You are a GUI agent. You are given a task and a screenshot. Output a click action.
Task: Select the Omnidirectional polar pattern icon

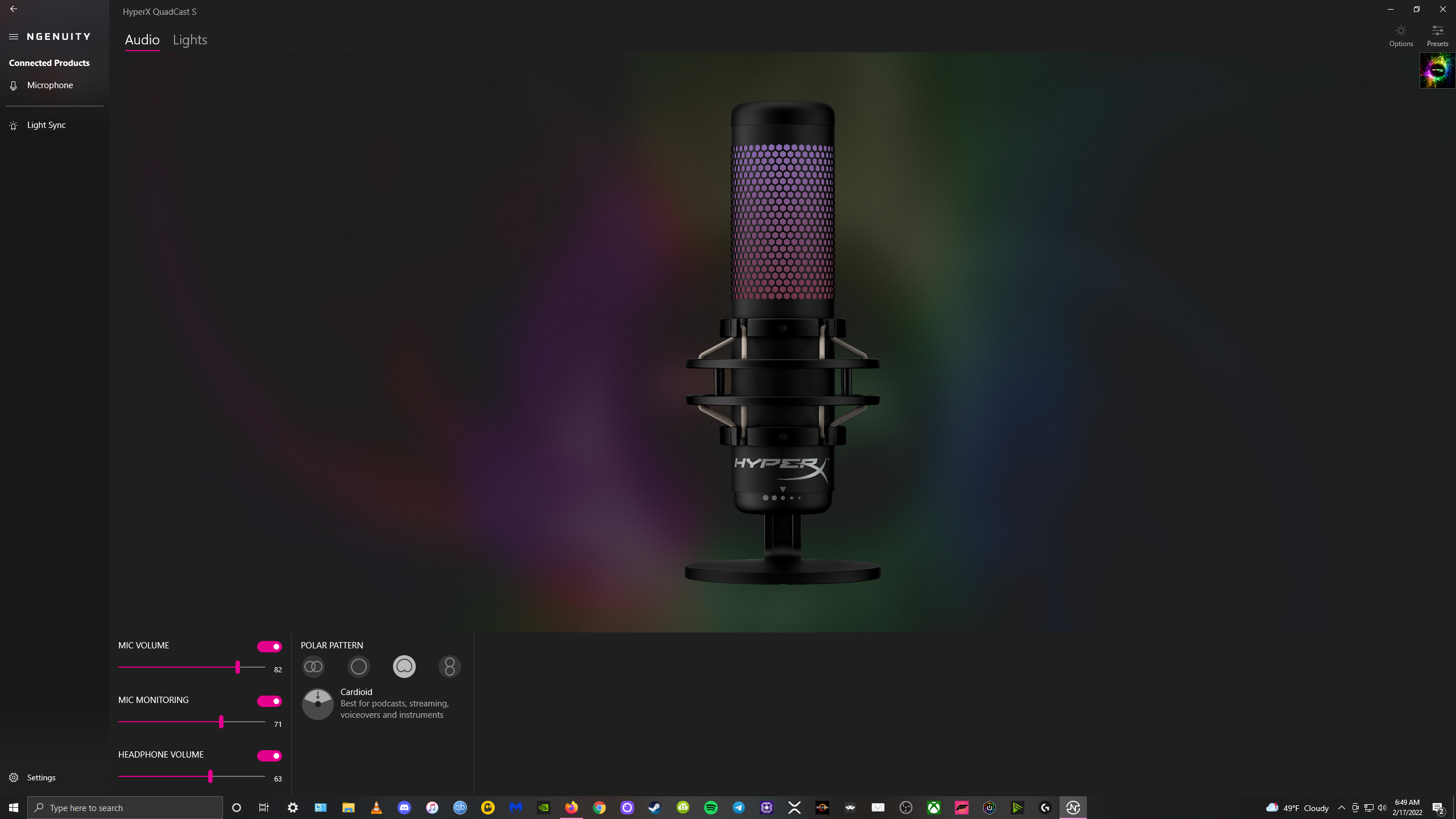[x=358, y=666]
